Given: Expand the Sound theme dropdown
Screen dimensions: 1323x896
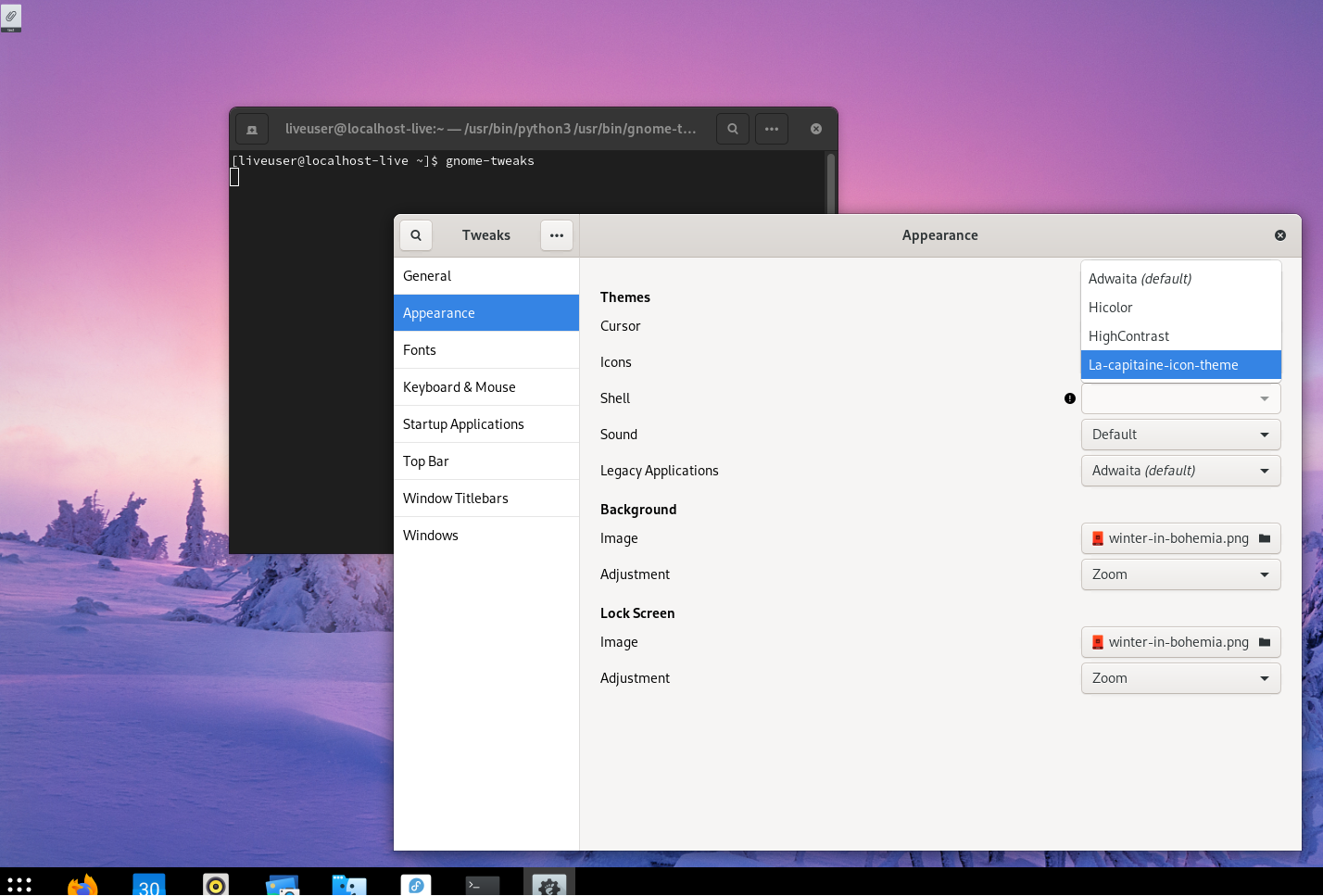Looking at the screenshot, I should 1180,435.
